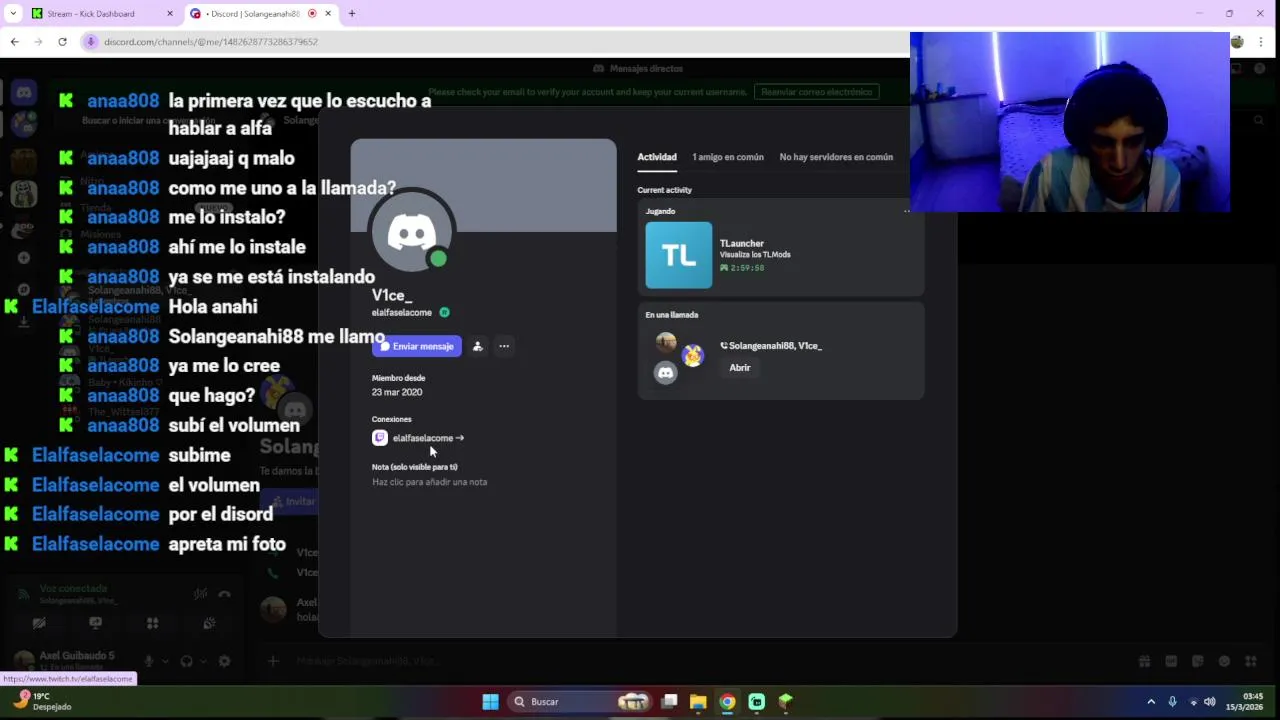Toggle camera in voice panel

(x=39, y=623)
